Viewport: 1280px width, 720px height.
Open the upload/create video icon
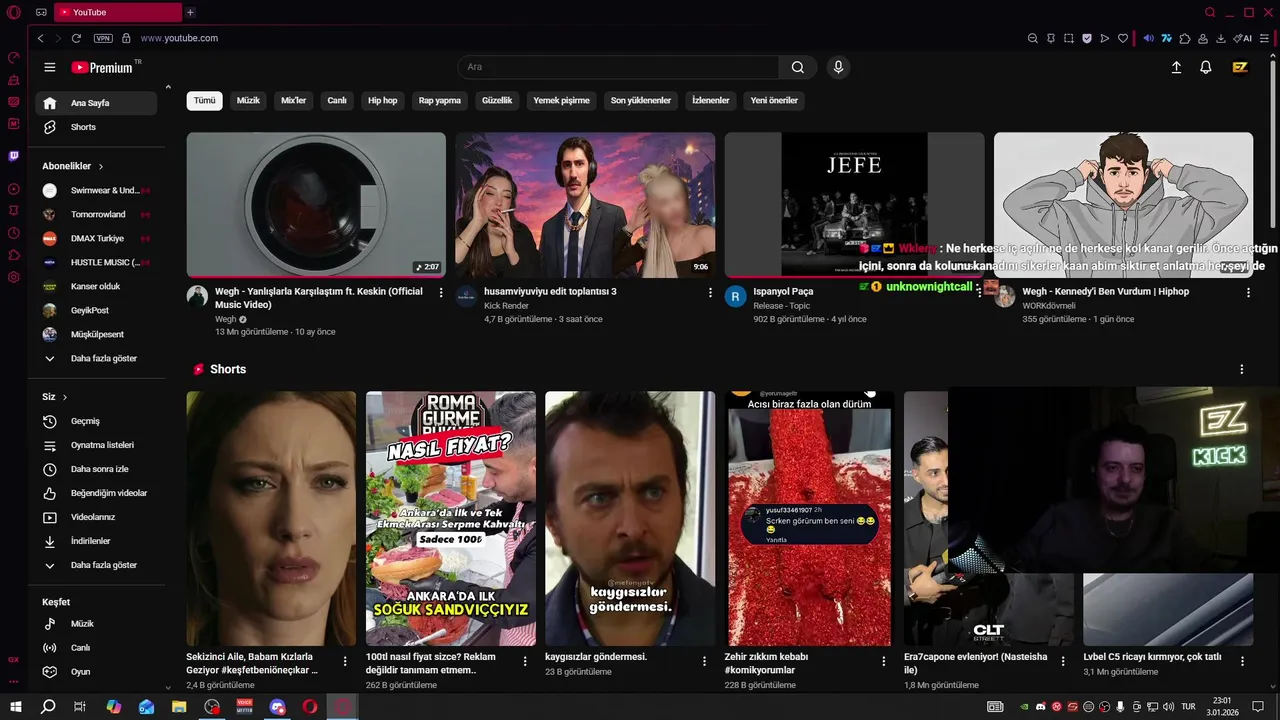1176,67
